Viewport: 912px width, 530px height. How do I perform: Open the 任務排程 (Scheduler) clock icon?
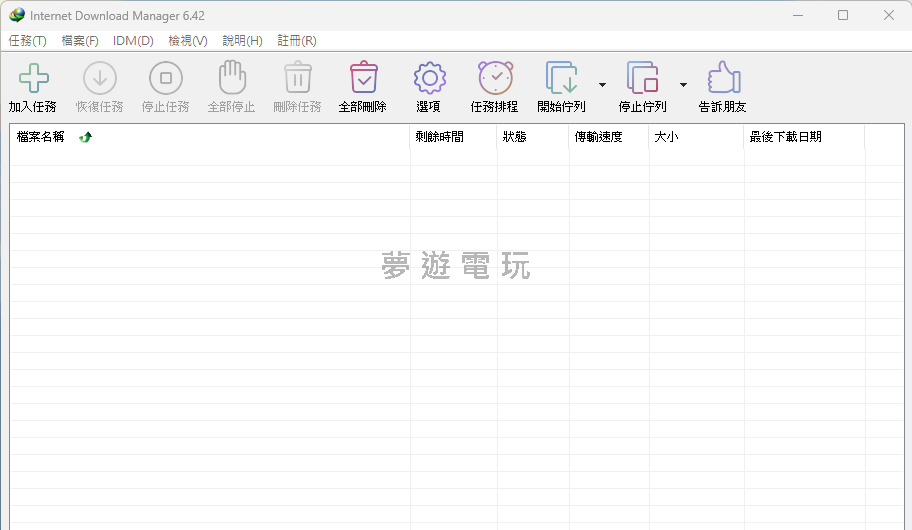point(495,78)
